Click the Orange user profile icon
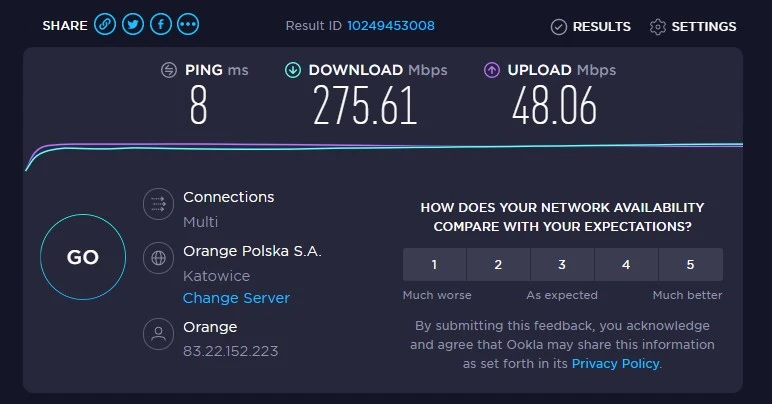The height and width of the screenshot is (404, 772). (x=157, y=334)
